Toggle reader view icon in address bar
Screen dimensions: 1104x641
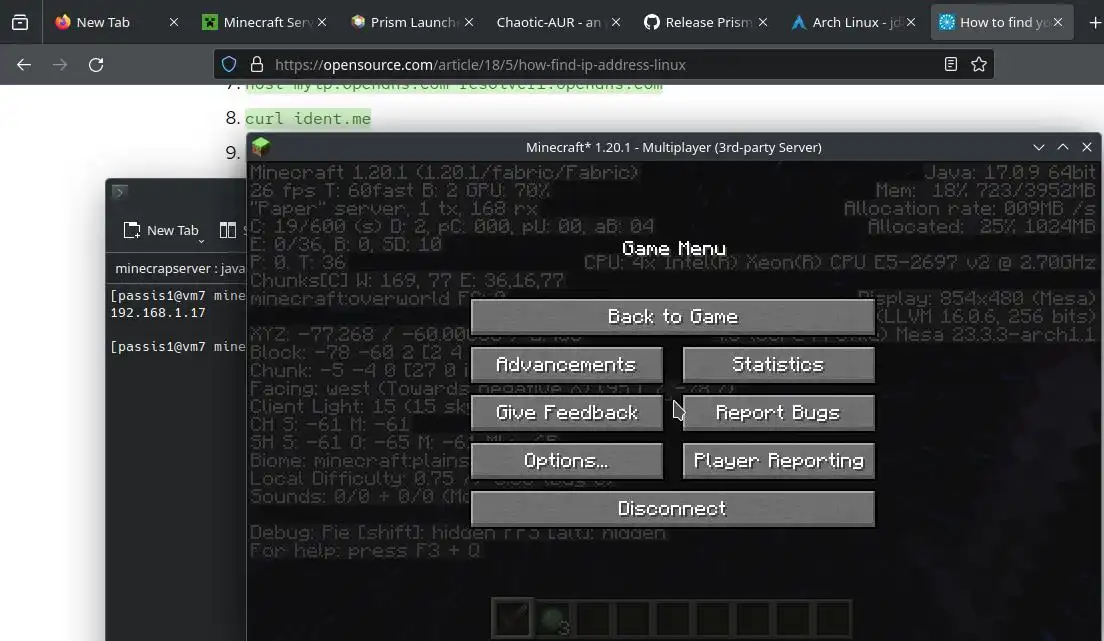(x=951, y=64)
